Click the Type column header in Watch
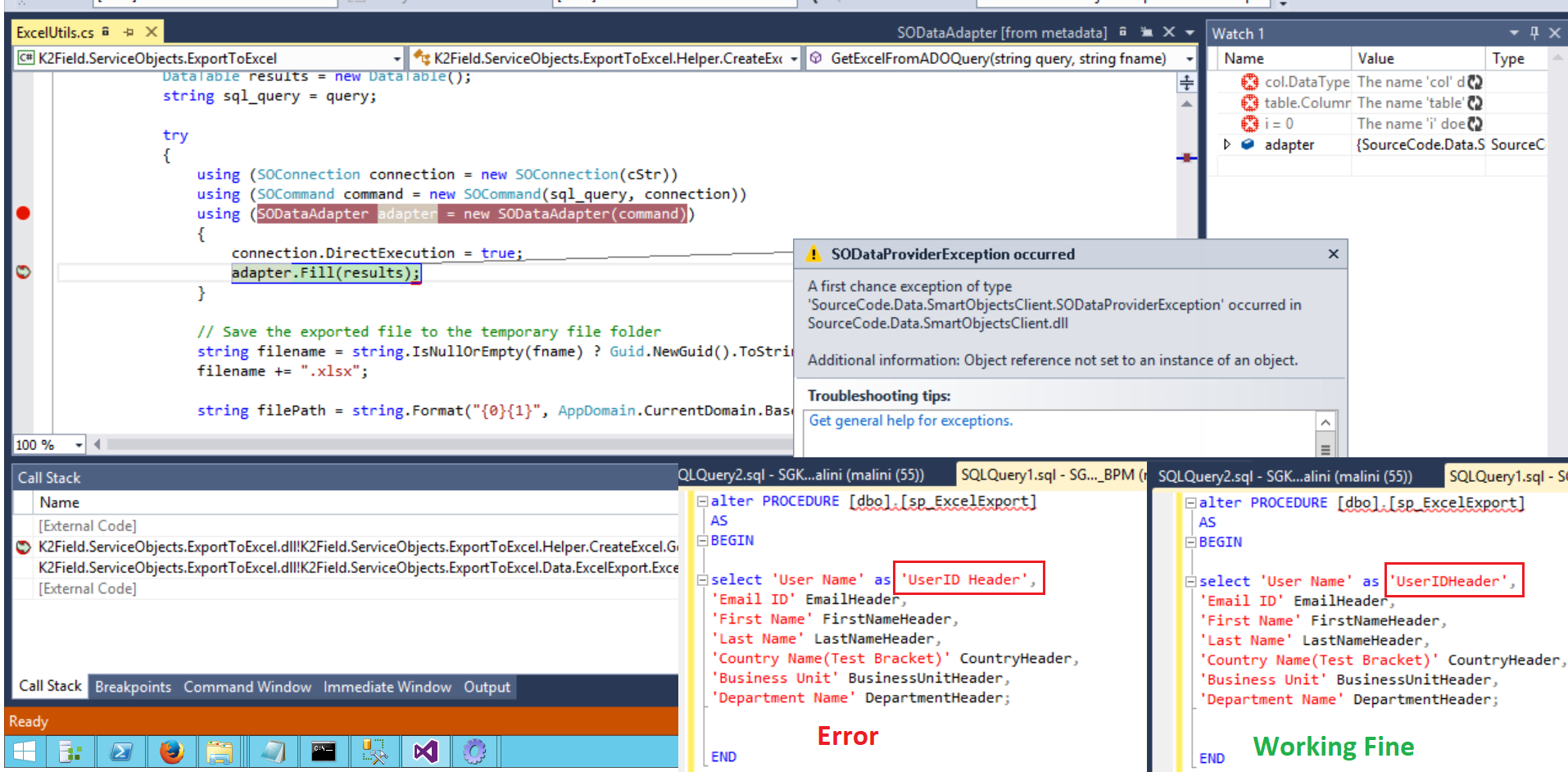Image resolution: width=1568 pixels, height=772 pixels. pos(1516,58)
